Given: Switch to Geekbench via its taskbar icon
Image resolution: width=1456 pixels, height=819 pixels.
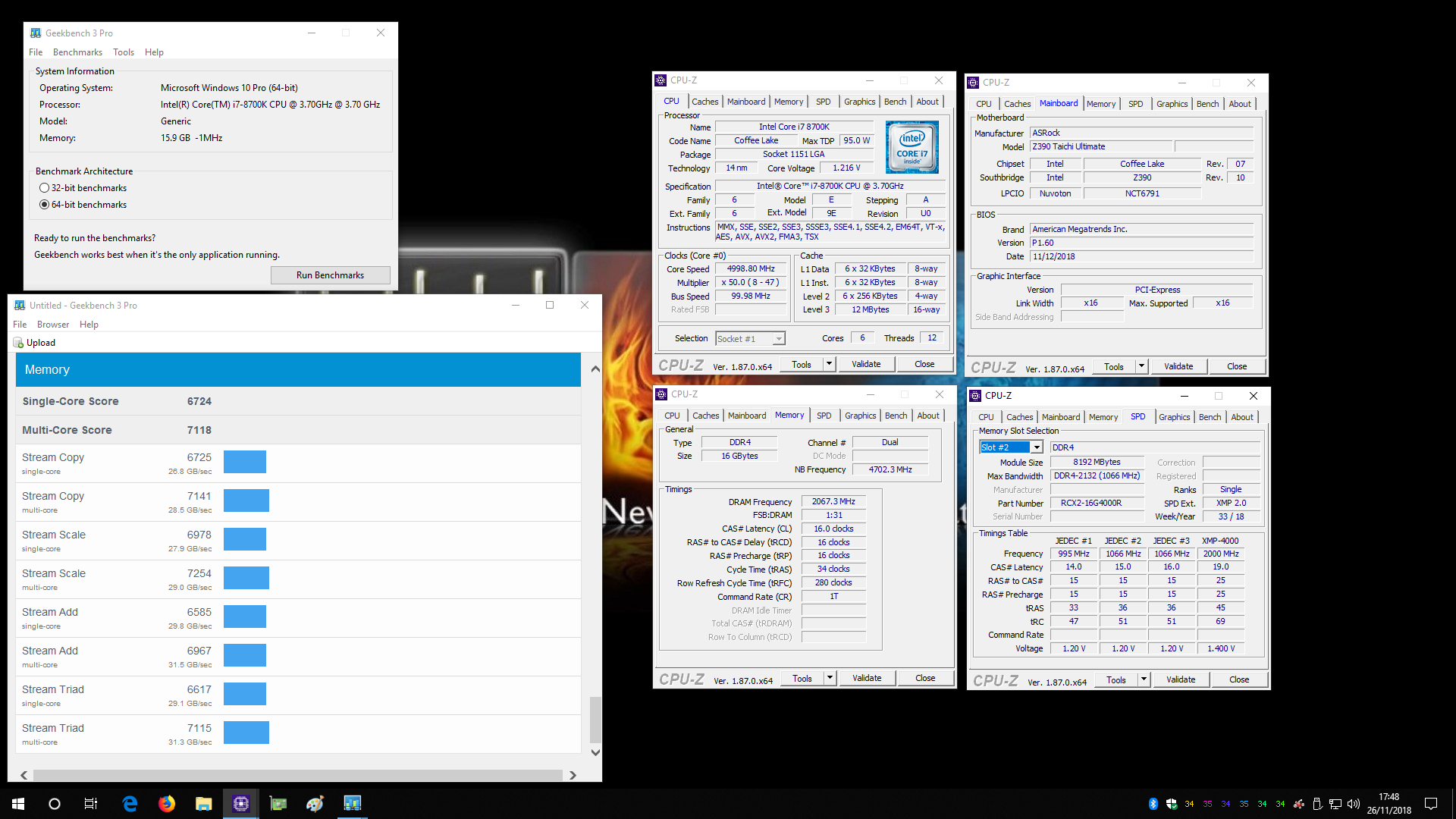Looking at the screenshot, I should pos(353,804).
